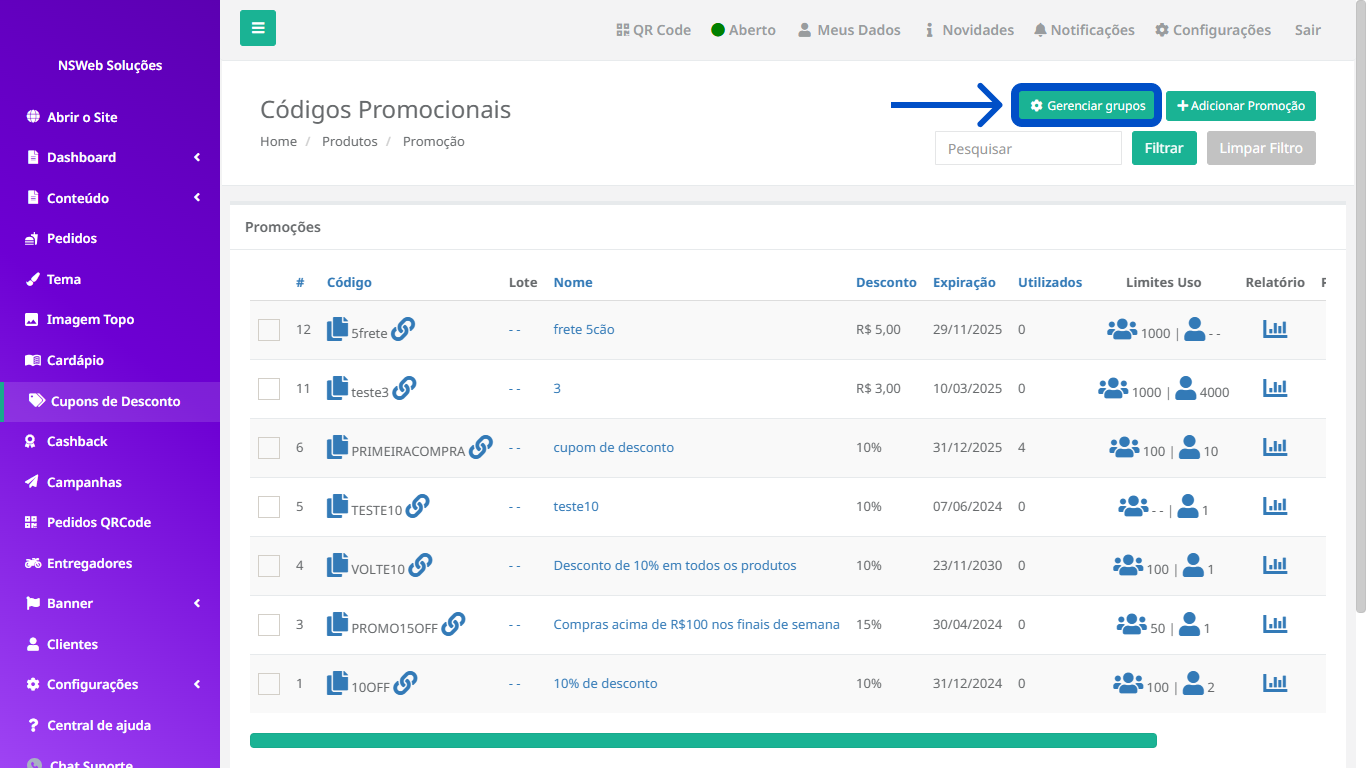
Task: Open report chart icon for 10OFF row
Action: coord(1275,682)
